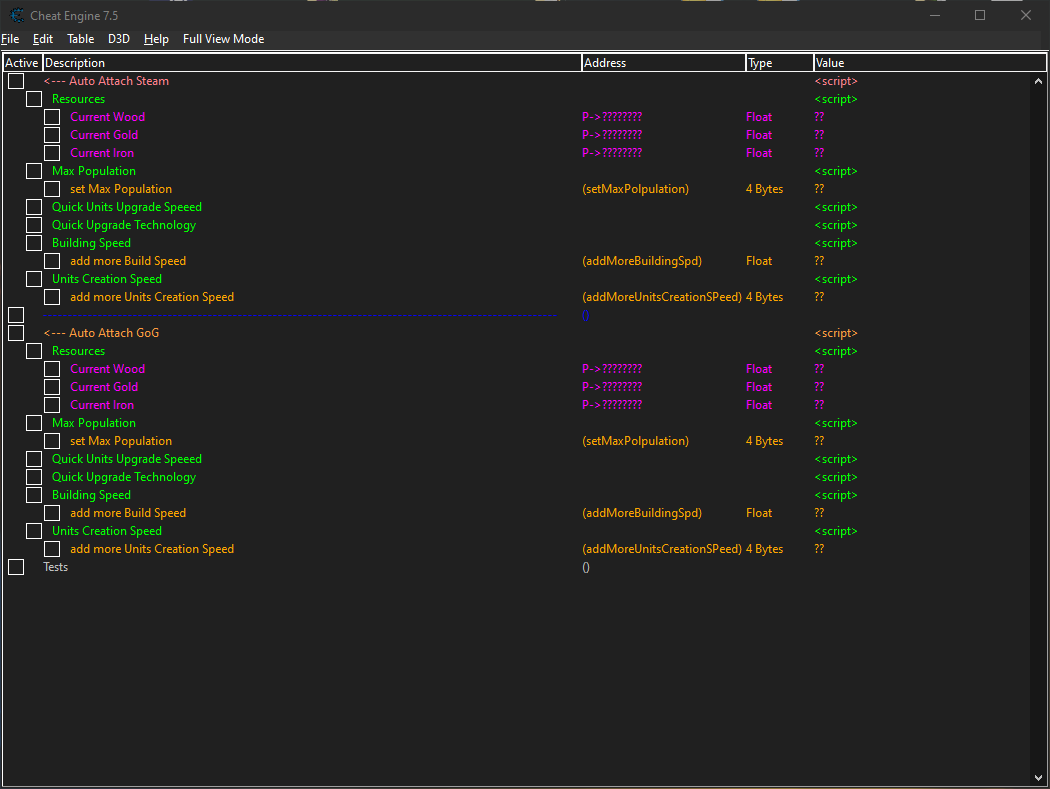Viewport: 1050px width, 789px height.
Task: Enable the Auto Attach GoG script checkbox
Action: [x=16, y=333]
